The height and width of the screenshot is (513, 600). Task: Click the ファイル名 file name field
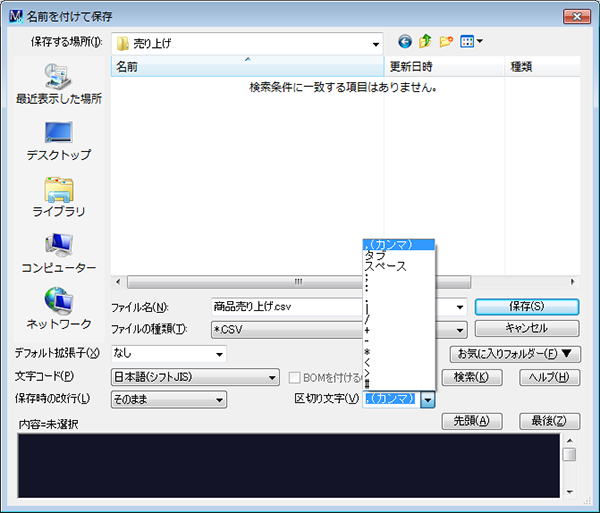coord(285,307)
